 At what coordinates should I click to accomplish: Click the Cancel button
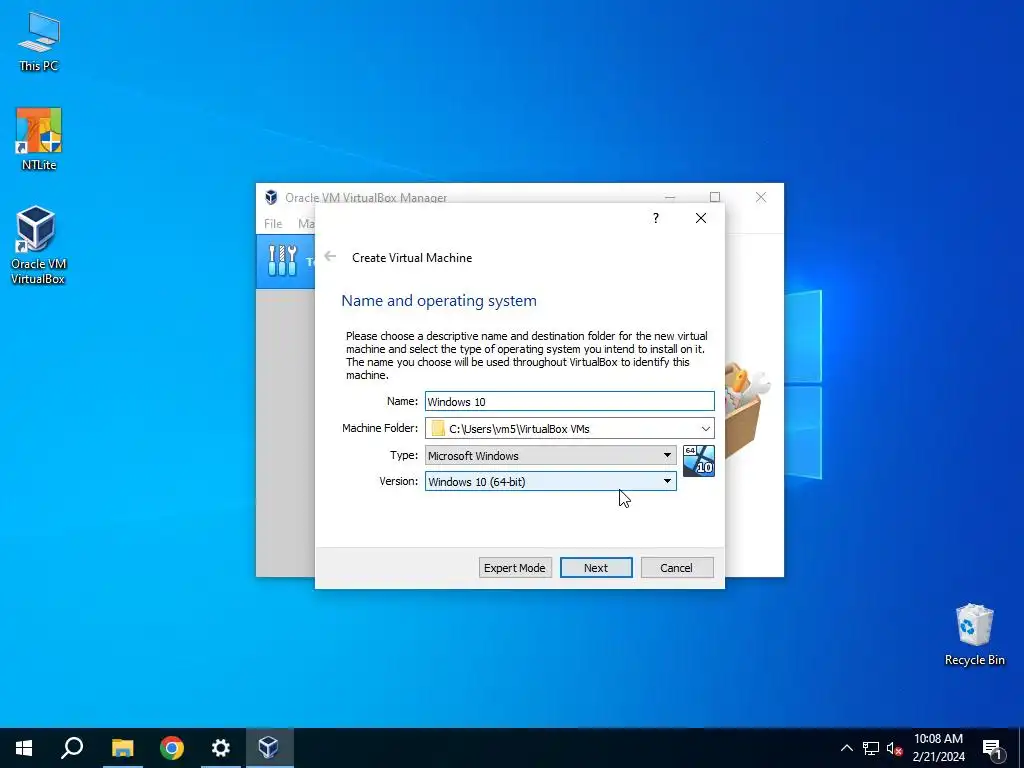[677, 568]
